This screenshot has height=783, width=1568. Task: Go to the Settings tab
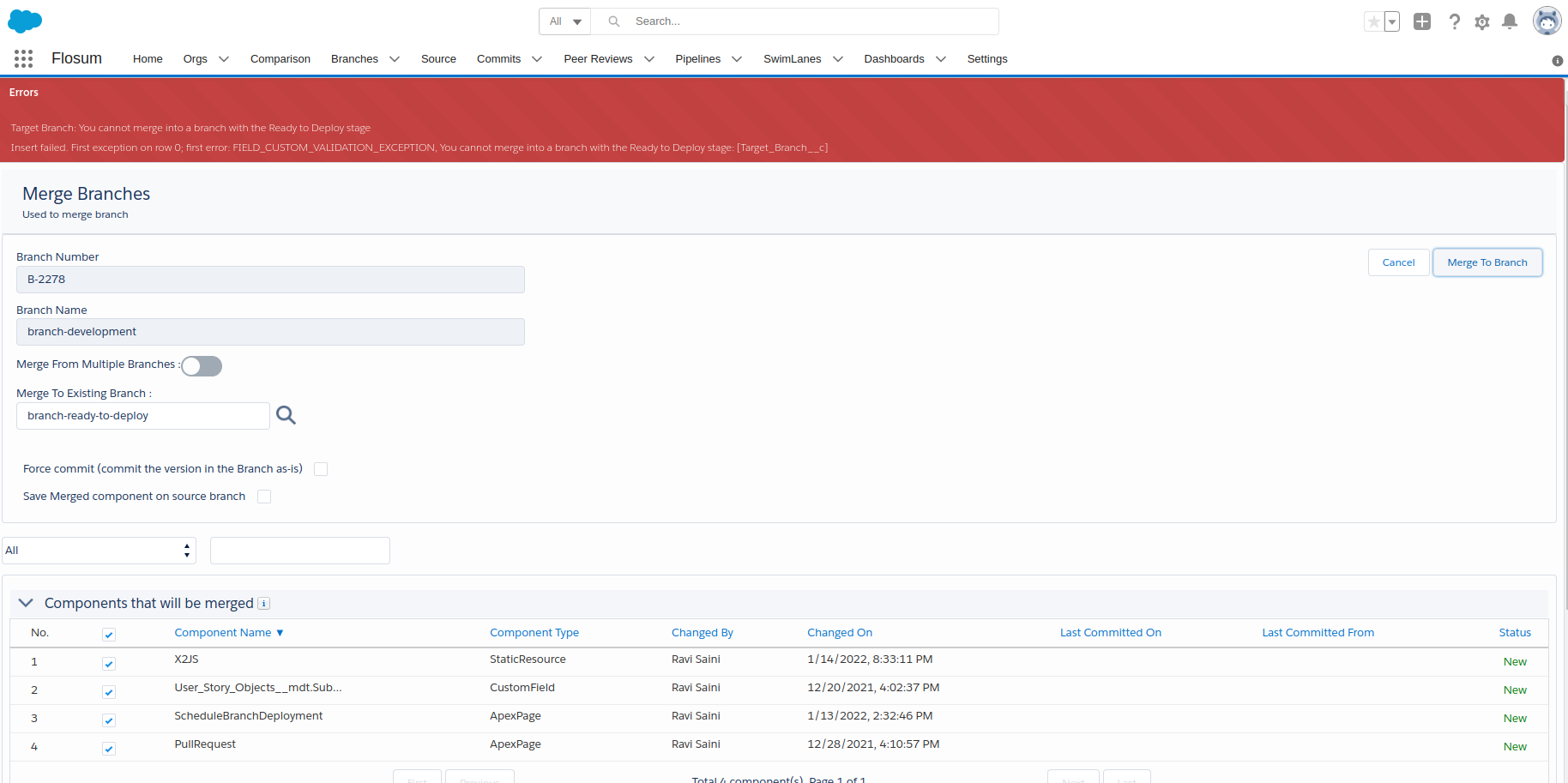986,59
